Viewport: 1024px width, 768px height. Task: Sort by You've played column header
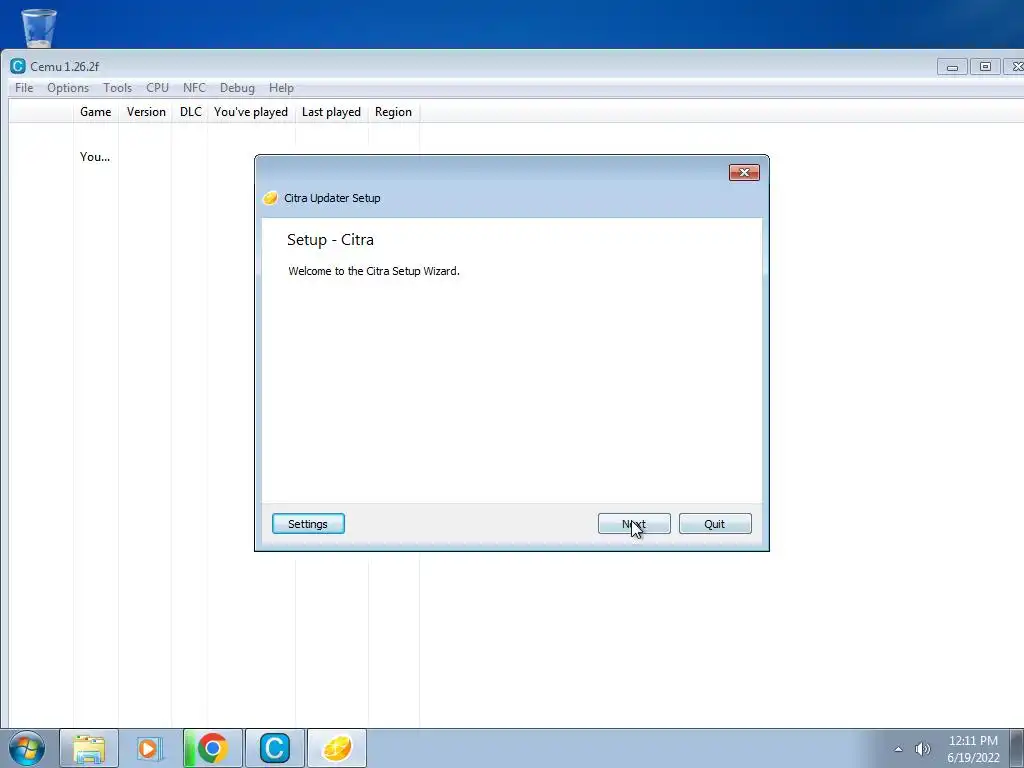(x=251, y=112)
